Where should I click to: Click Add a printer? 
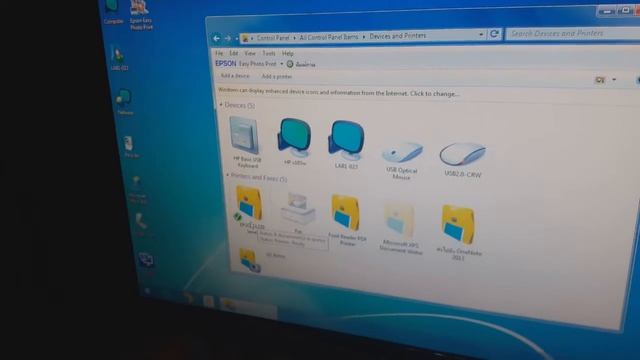point(277,76)
